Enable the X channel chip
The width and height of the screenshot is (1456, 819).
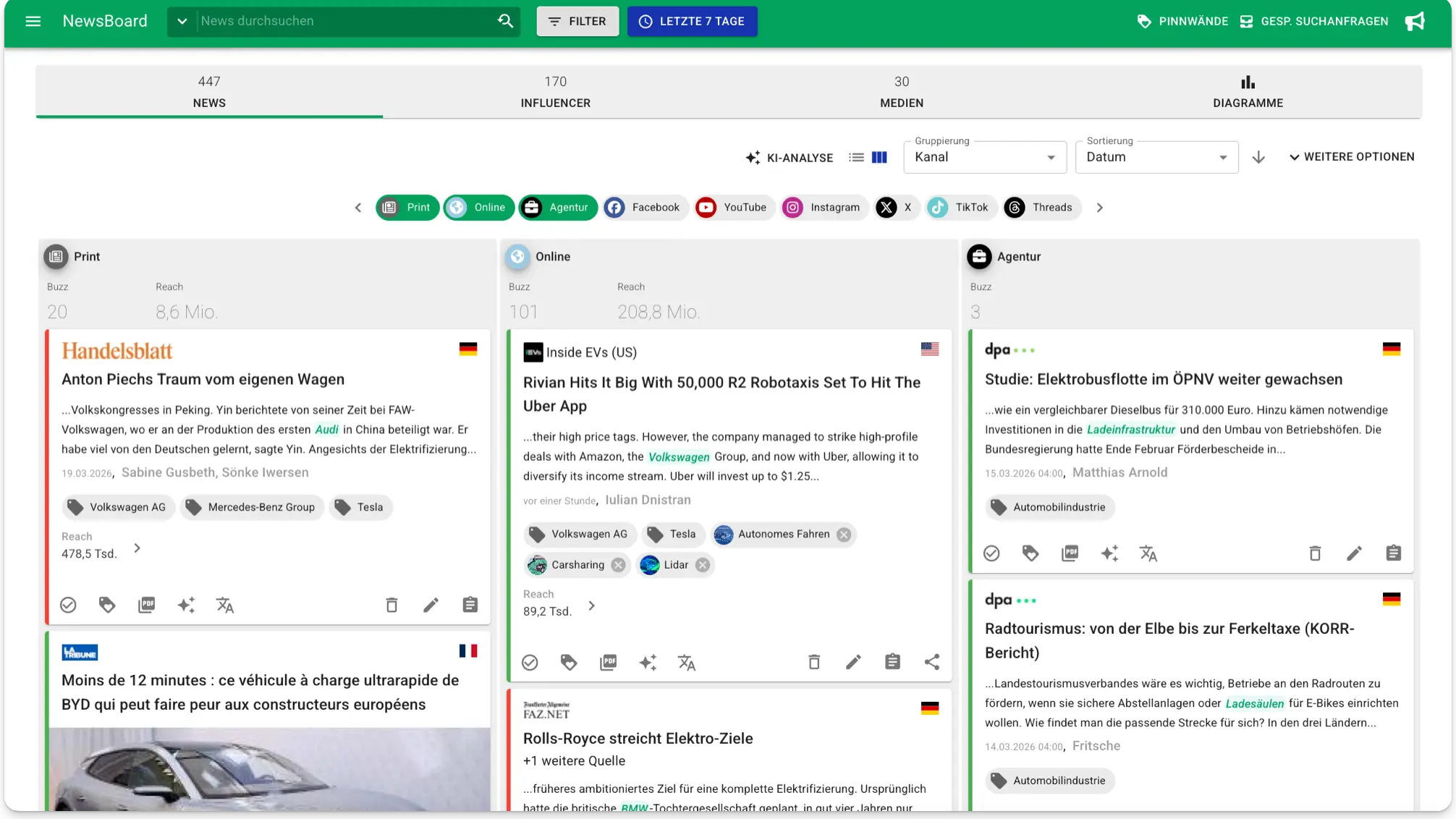tap(897, 208)
